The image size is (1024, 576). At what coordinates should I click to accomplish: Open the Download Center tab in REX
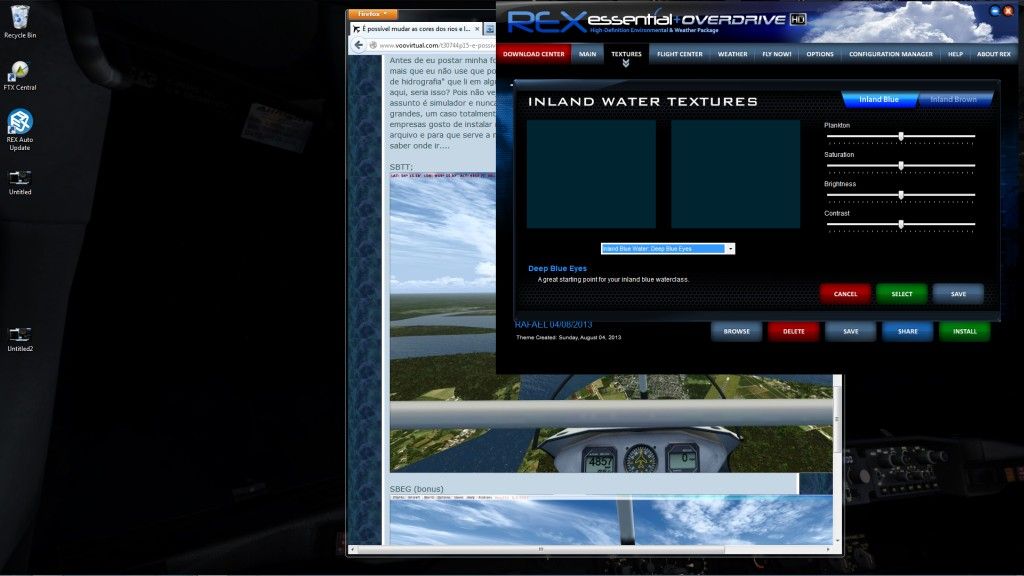534,54
